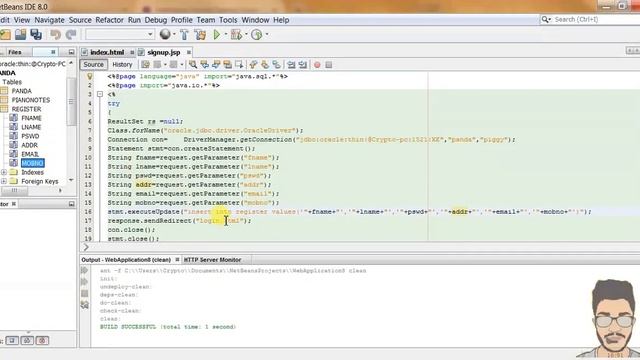Image resolution: width=640 pixels, height=360 pixels.
Task: Switch editor to Source view
Action: click(x=93, y=64)
